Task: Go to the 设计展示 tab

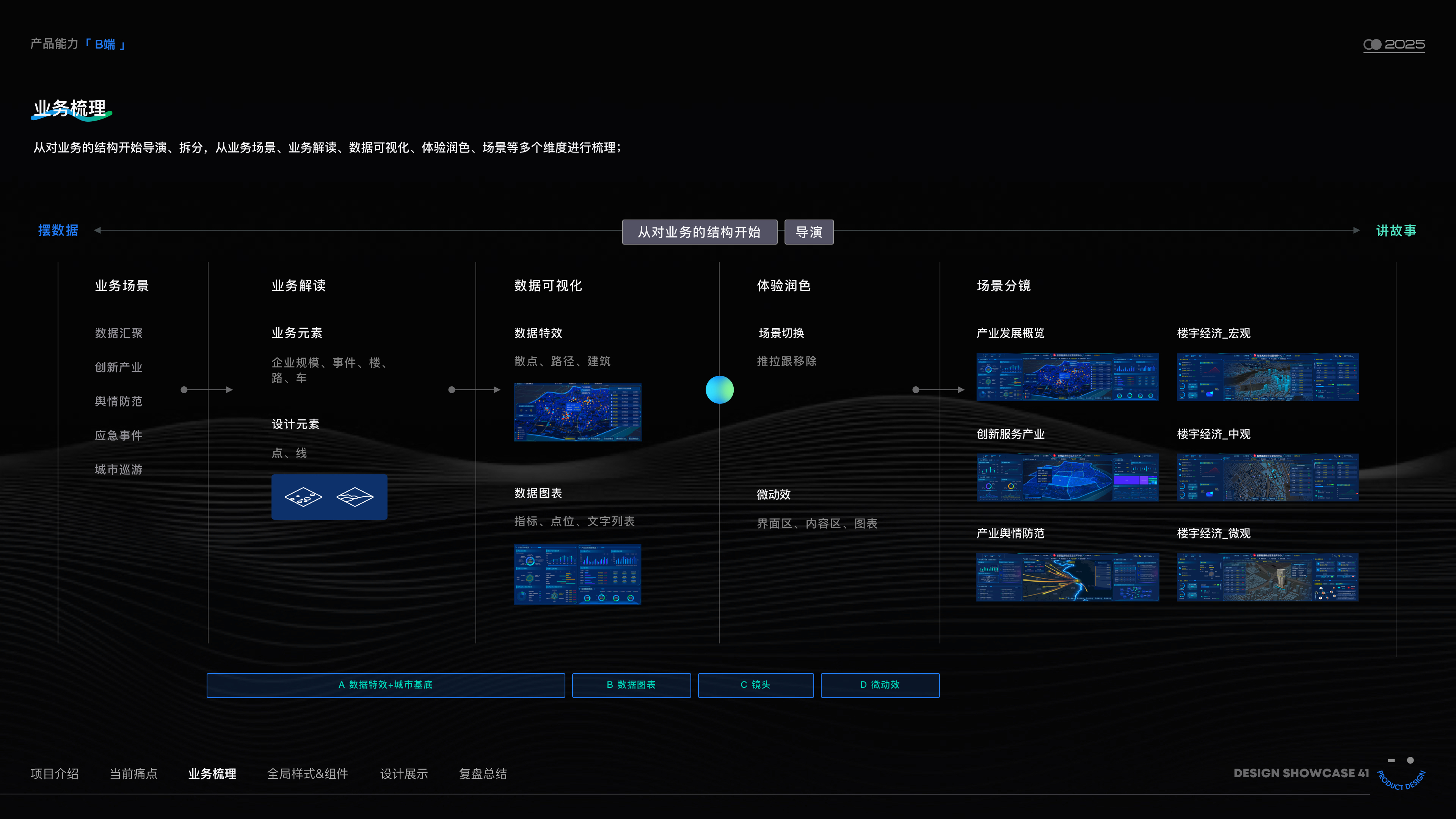Action: point(403,774)
